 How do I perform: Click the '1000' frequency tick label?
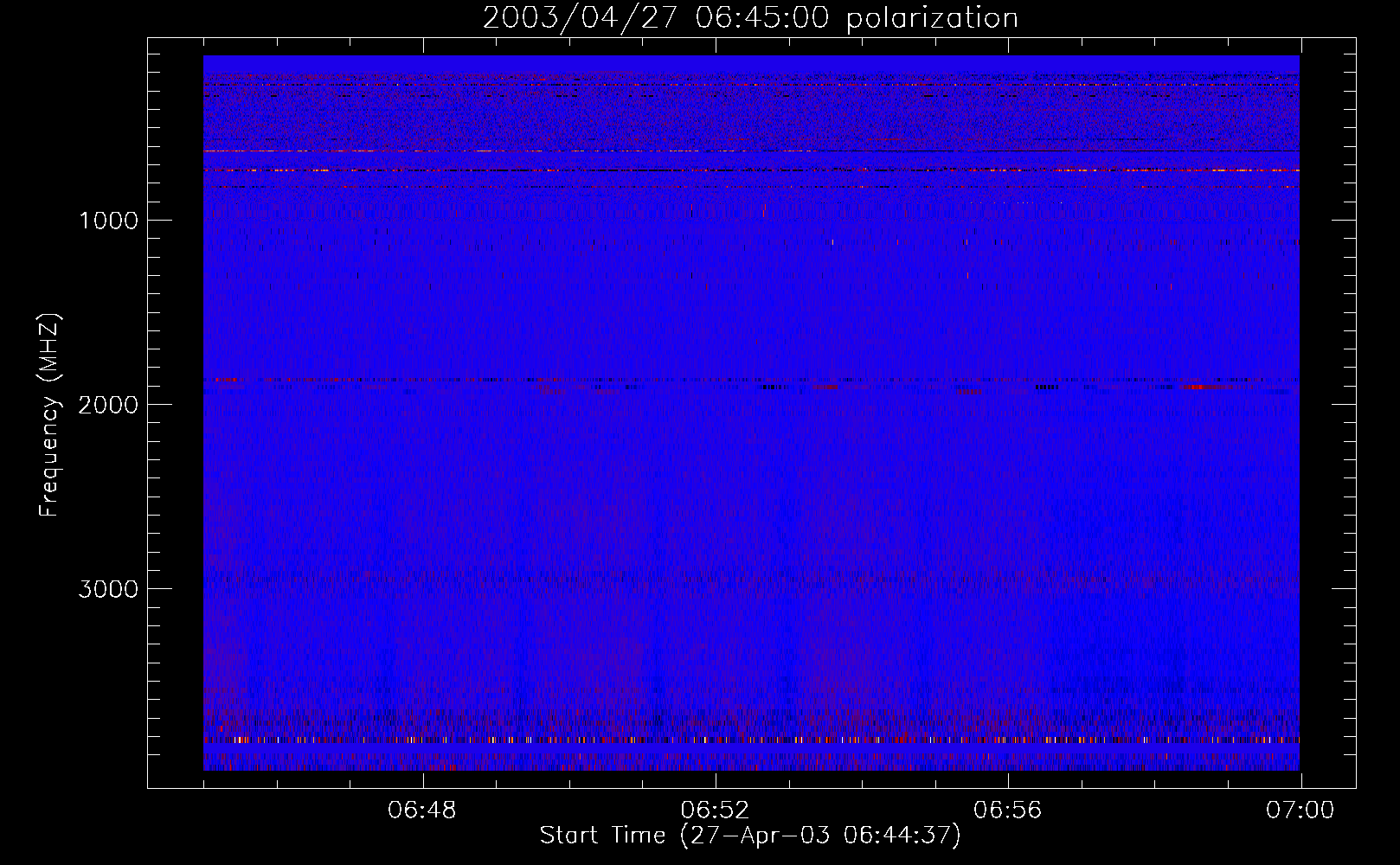(108, 221)
